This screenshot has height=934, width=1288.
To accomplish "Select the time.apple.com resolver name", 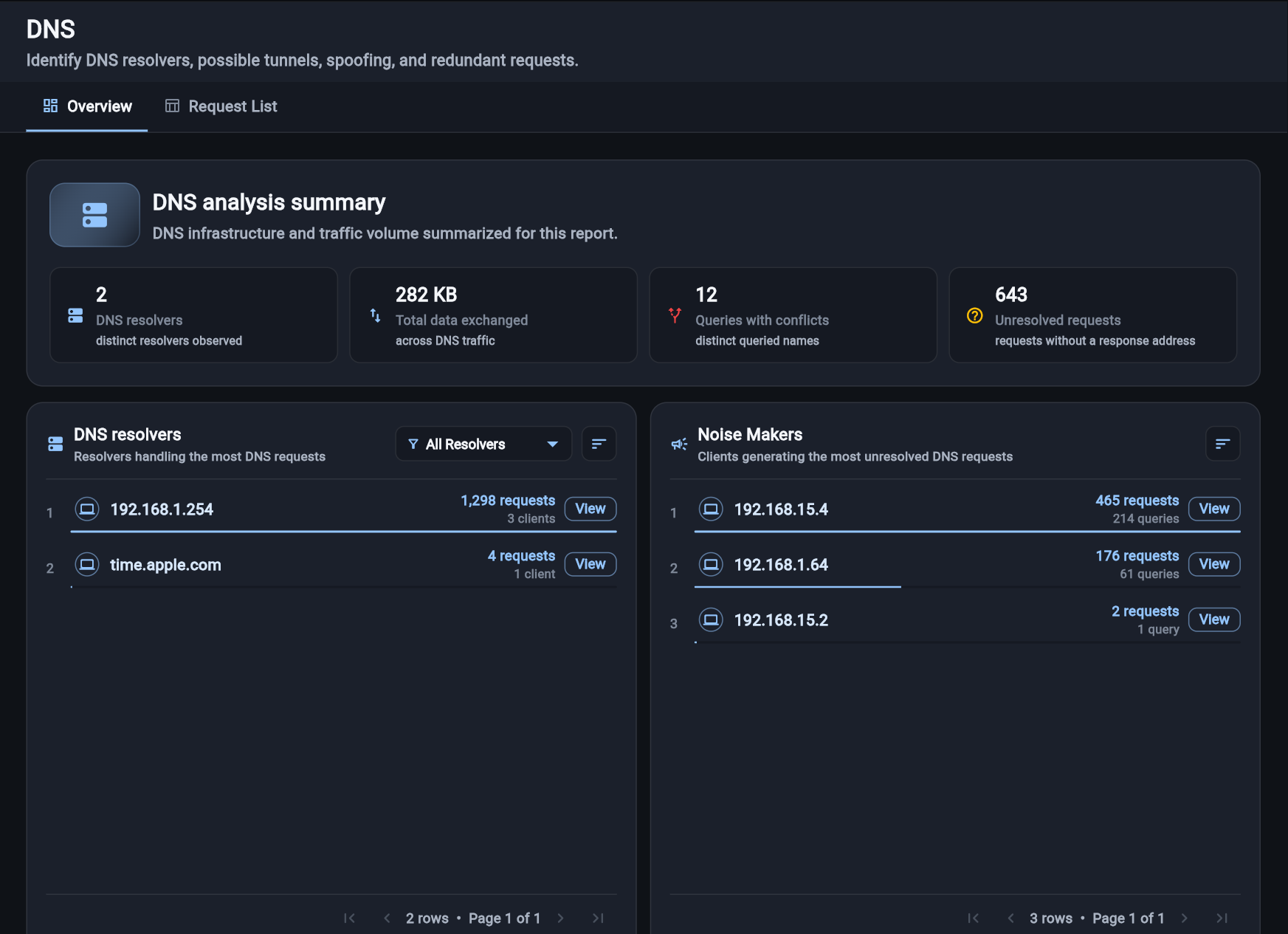I will 165,565.
